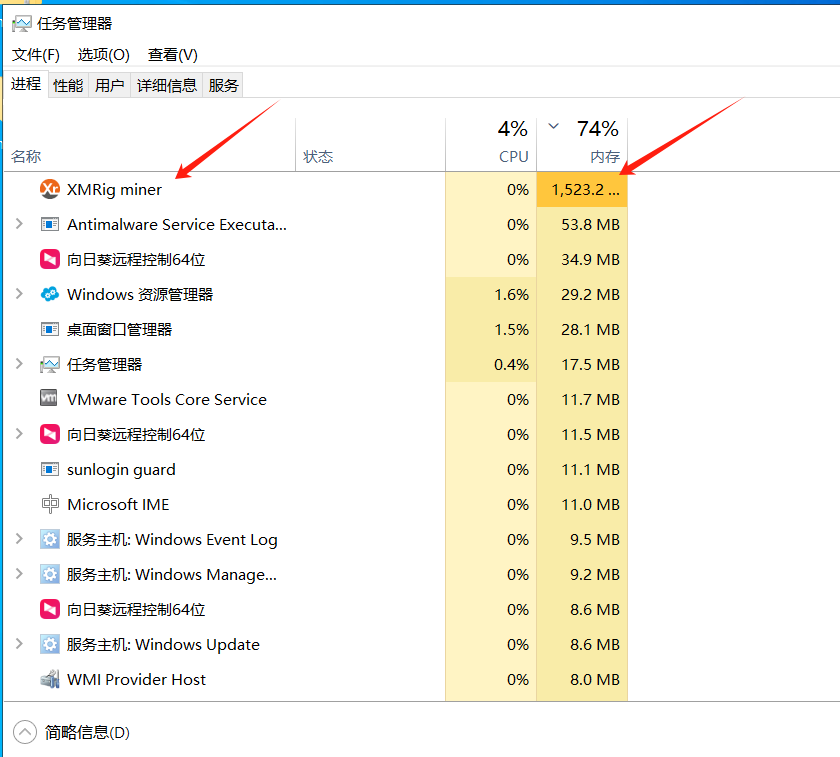Viewport: 840px width, 757px height.
Task: Click the WMI Provider Host icon
Action: click(50, 679)
